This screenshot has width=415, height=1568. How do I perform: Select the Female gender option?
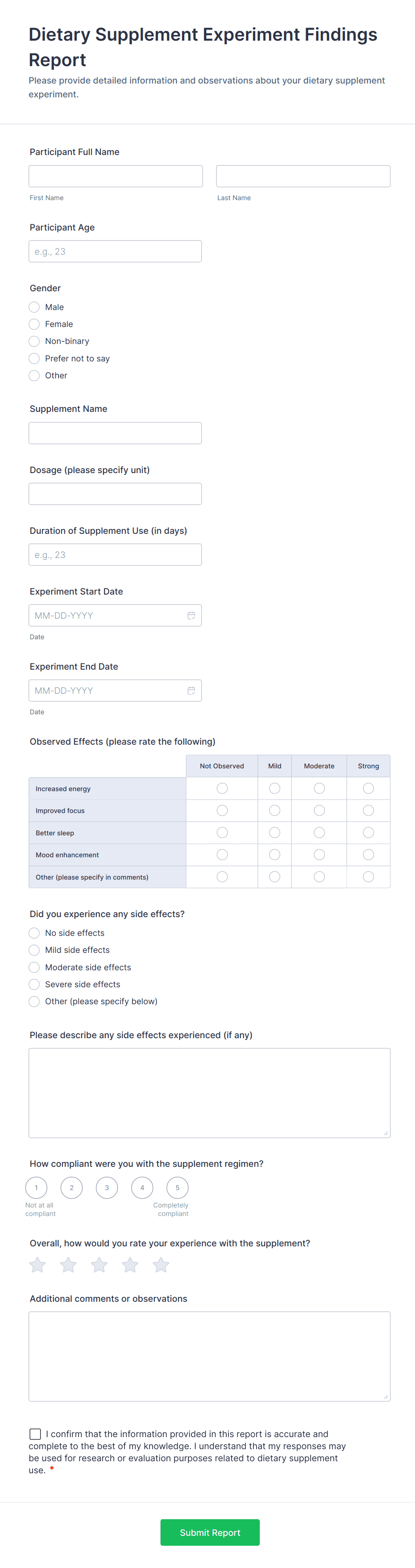coord(35,324)
